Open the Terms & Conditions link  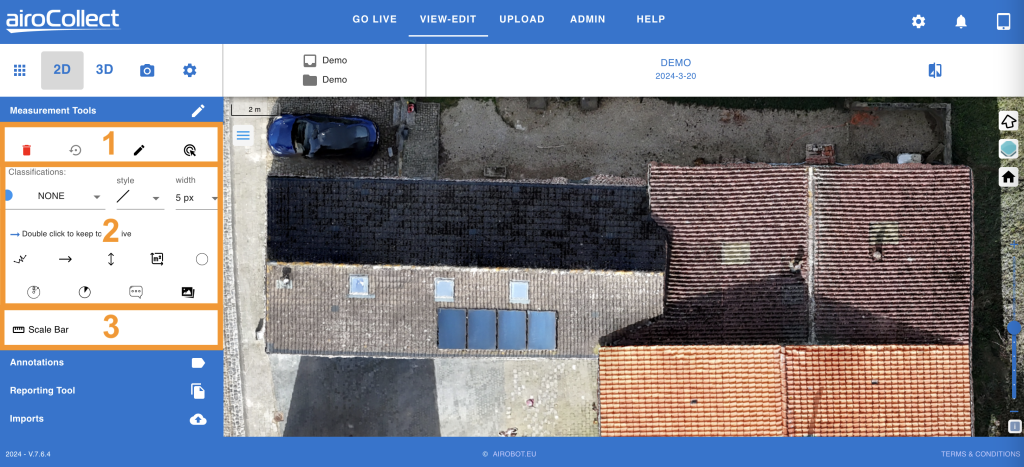coord(977,454)
